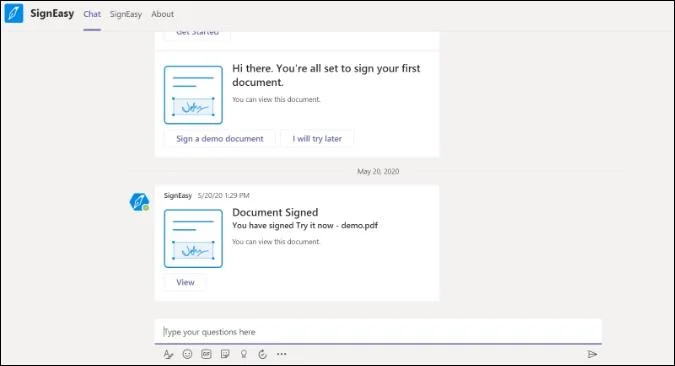Image resolution: width=675 pixels, height=366 pixels.
Task: Click the document thumbnail in the Document Signed card
Action: click(x=193, y=238)
